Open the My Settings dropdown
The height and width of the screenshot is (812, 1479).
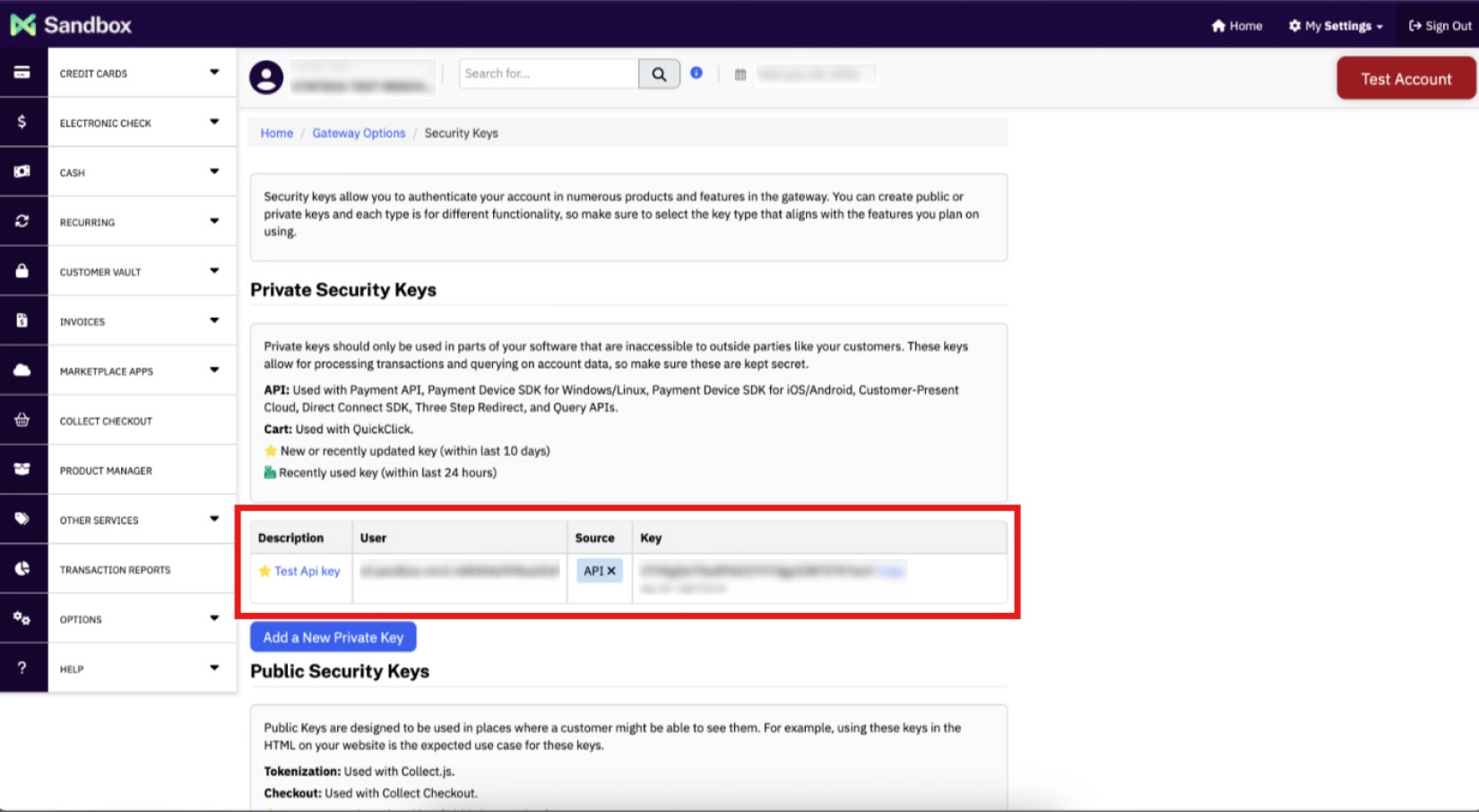pyautogui.click(x=1336, y=26)
